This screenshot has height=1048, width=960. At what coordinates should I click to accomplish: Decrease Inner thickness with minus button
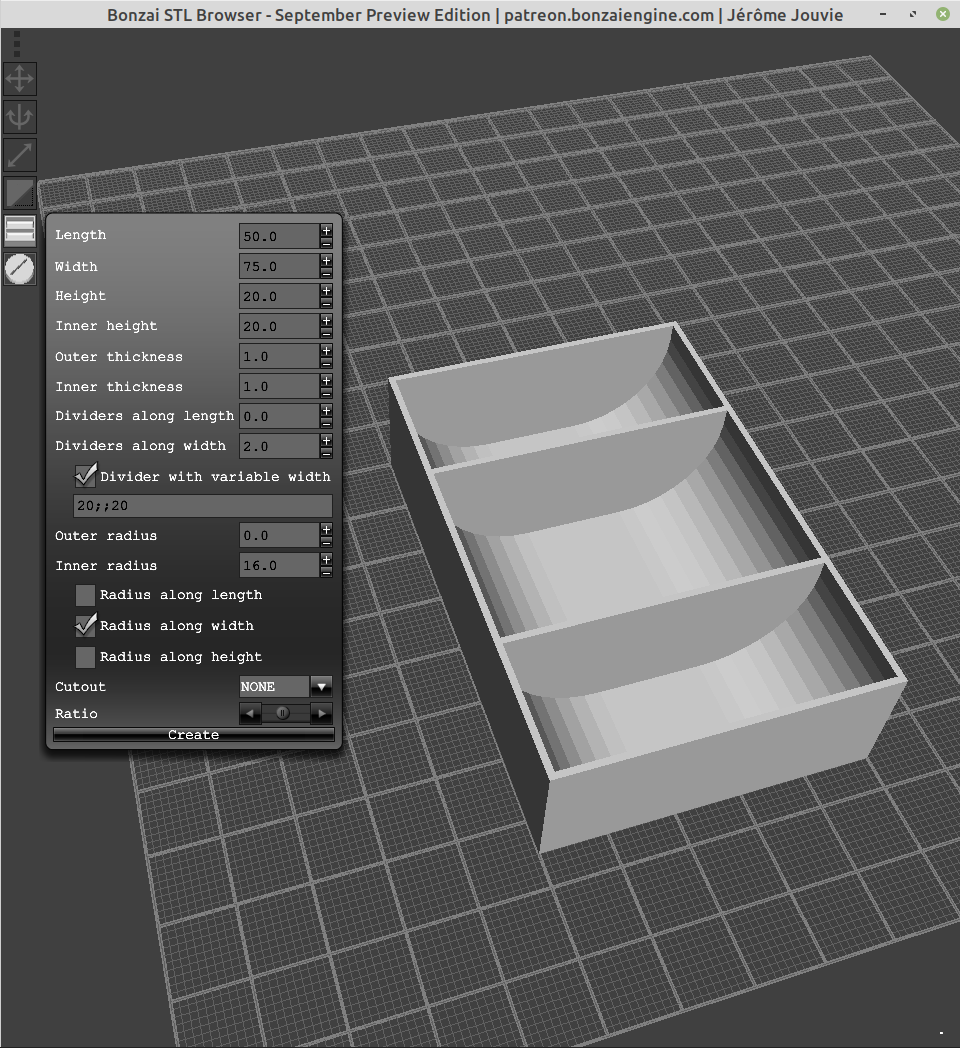click(x=326, y=393)
